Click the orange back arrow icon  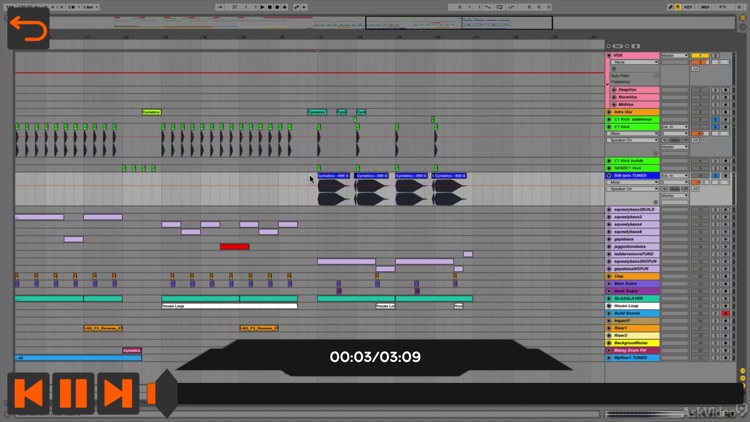28,28
